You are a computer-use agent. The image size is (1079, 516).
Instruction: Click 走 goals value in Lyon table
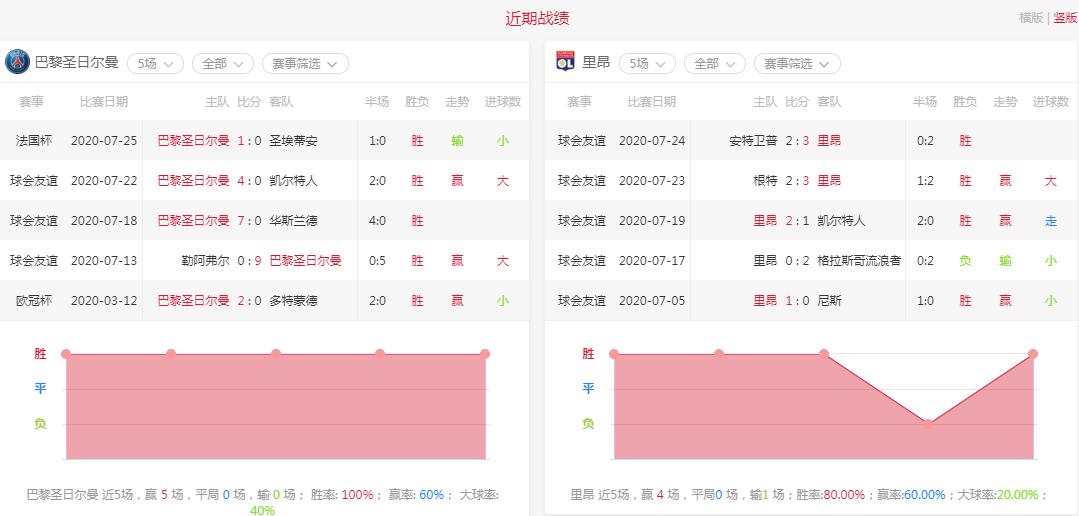(1051, 221)
